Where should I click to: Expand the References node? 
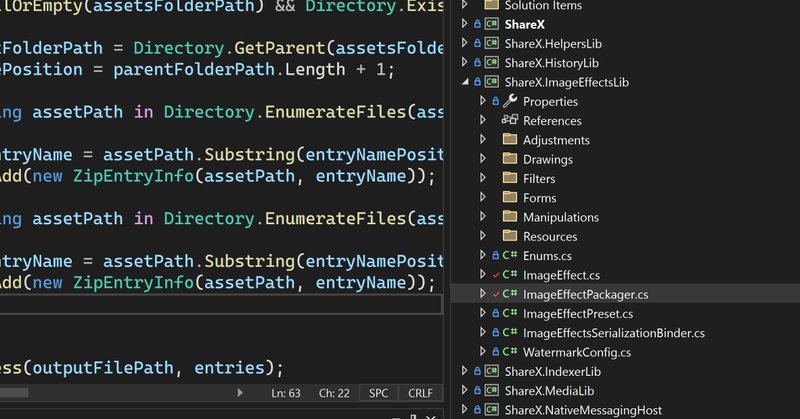click(x=483, y=120)
